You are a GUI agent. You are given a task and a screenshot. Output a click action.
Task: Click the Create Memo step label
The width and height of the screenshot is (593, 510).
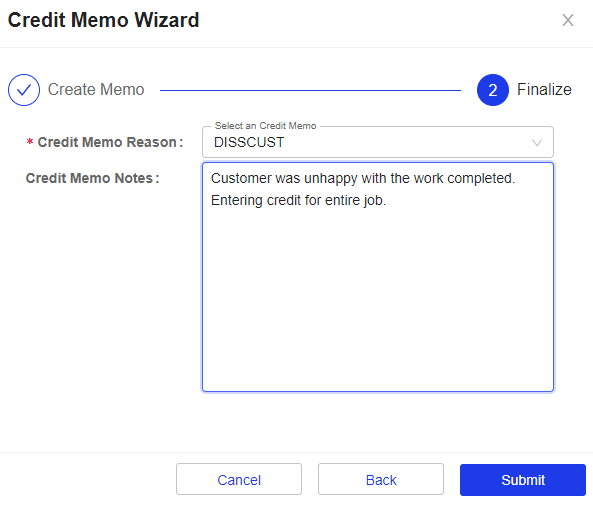click(x=96, y=90)
